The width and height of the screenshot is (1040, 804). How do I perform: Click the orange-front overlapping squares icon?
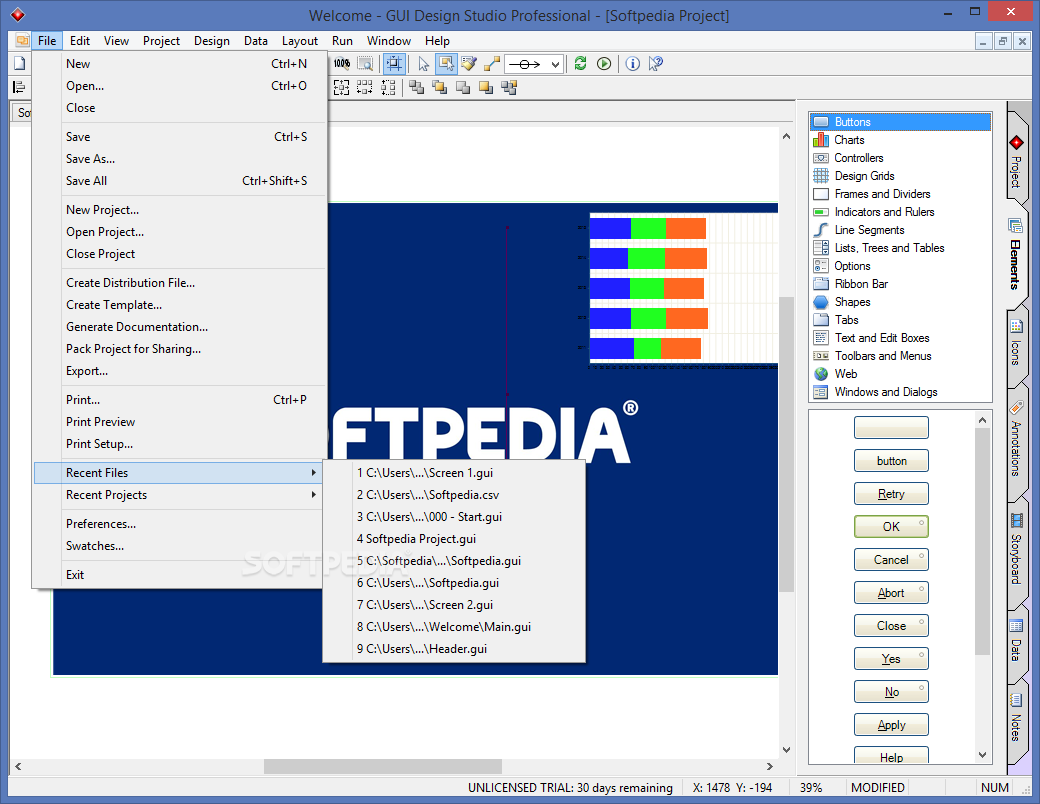(440, 87)
